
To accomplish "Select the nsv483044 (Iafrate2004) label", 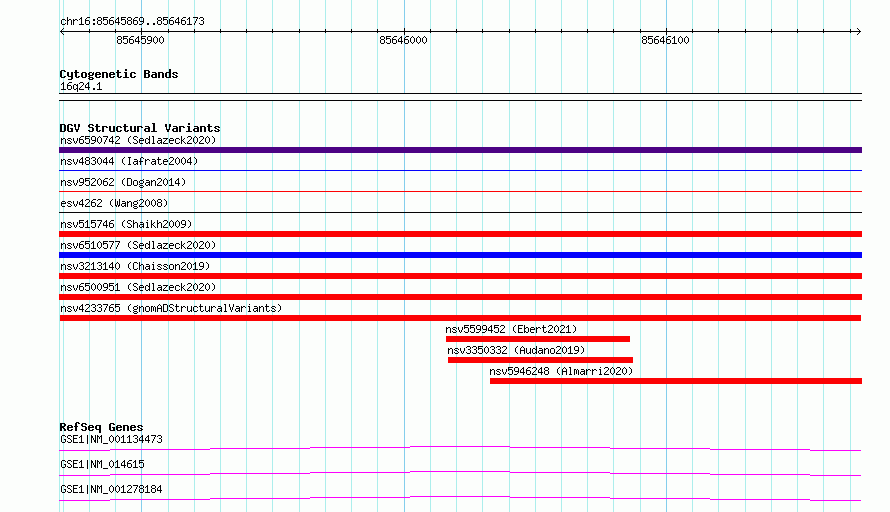I will coord(129,161).
